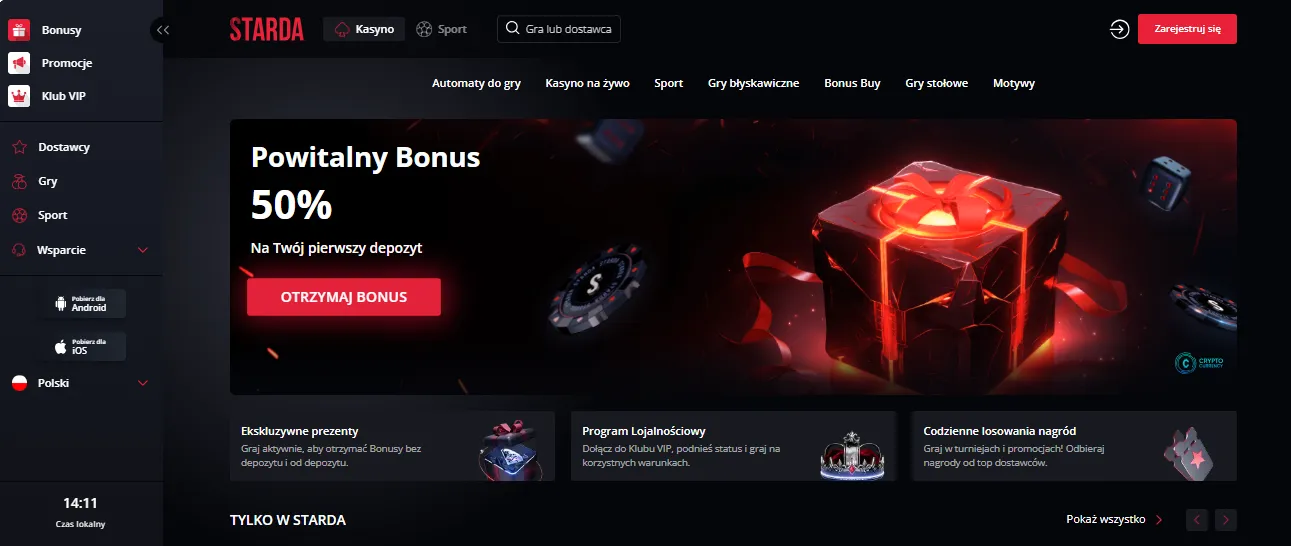Screen dimensions: 1291x546
Task: Switch to the Sport tab in header
Action: (441, 29)
